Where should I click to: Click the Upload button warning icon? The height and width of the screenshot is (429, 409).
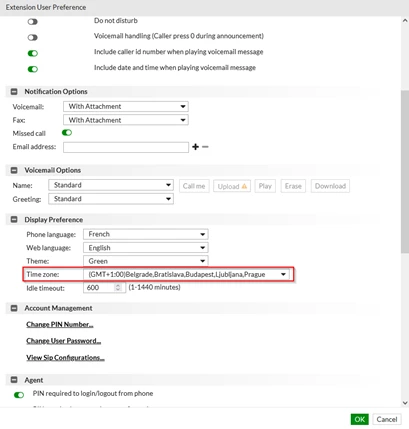244,186
